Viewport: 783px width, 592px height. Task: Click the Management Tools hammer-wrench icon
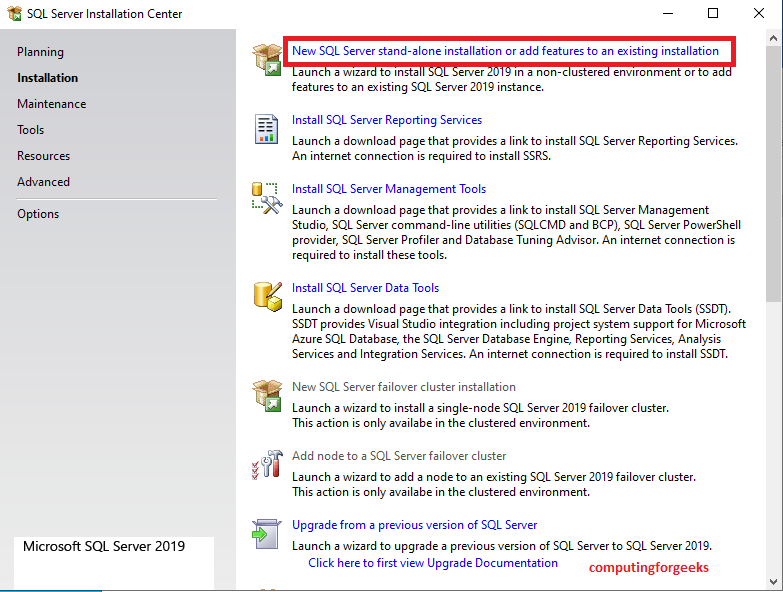(267, 198)
